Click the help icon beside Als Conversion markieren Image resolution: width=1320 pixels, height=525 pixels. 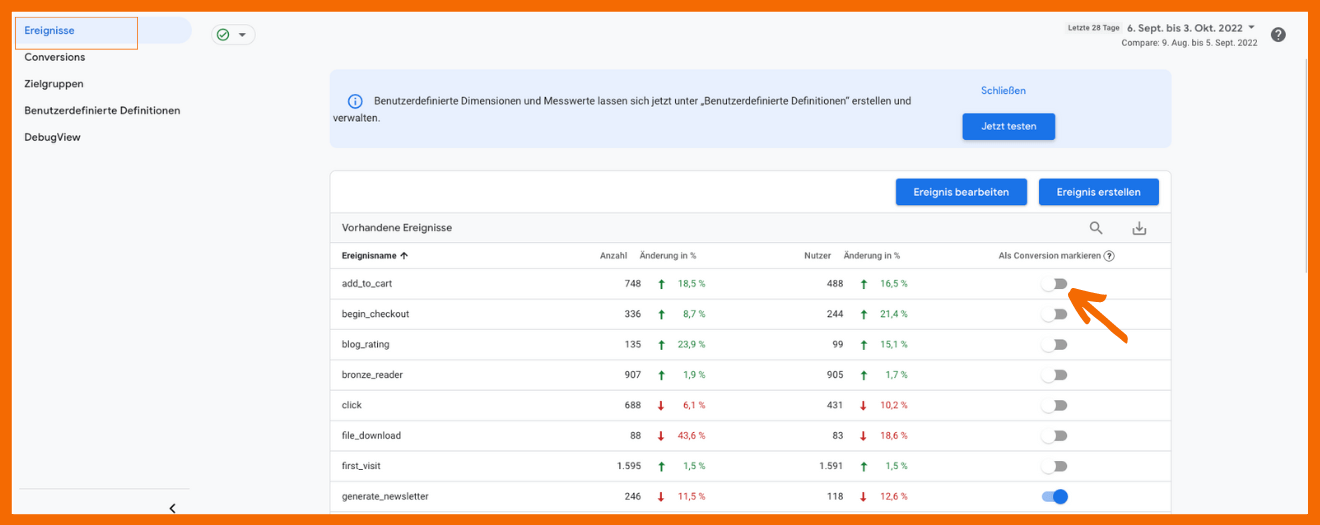coord(1109,256)
